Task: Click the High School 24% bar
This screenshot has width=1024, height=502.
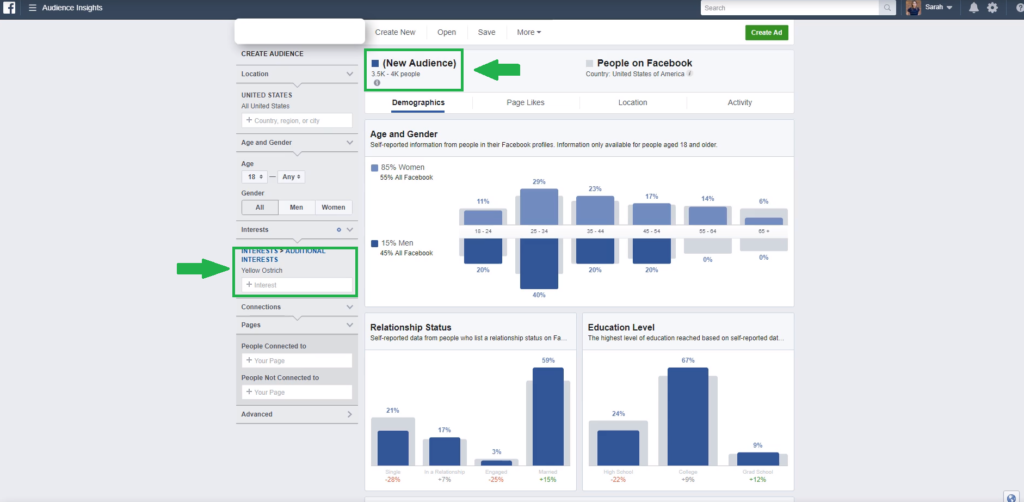Action: (x=618, y=448)
